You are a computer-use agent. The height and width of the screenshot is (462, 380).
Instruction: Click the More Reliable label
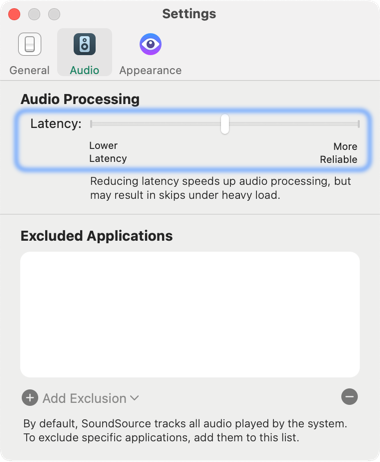339,153
